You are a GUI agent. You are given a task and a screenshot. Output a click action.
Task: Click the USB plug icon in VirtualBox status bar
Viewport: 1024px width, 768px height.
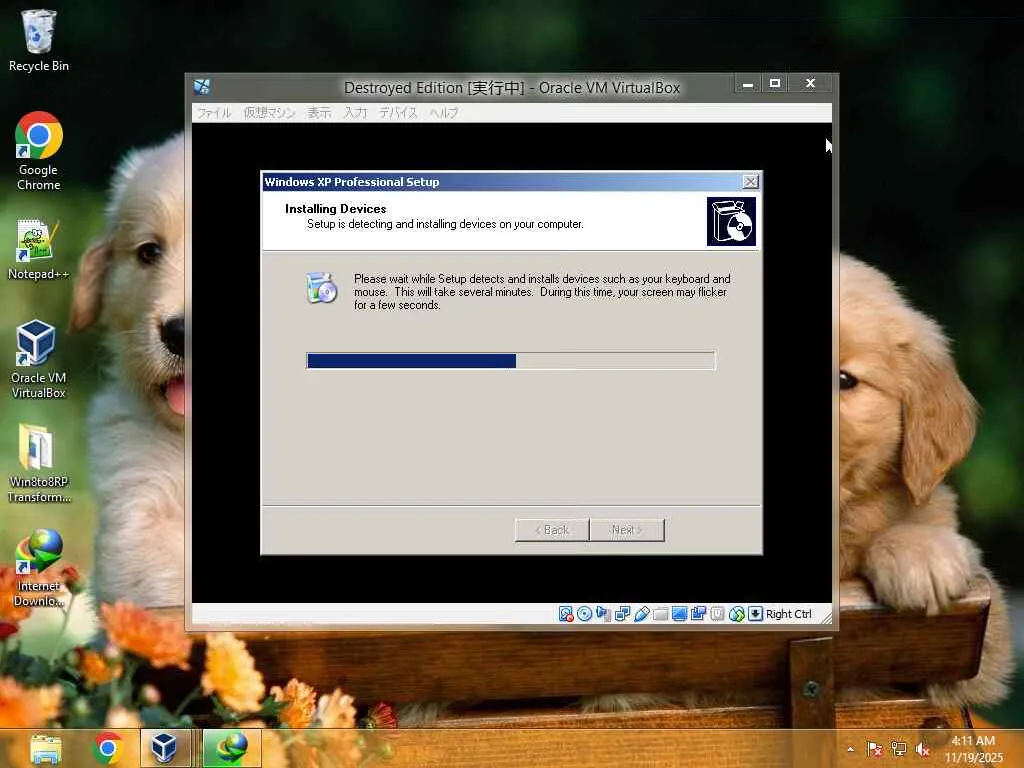(x=641, y=614)
